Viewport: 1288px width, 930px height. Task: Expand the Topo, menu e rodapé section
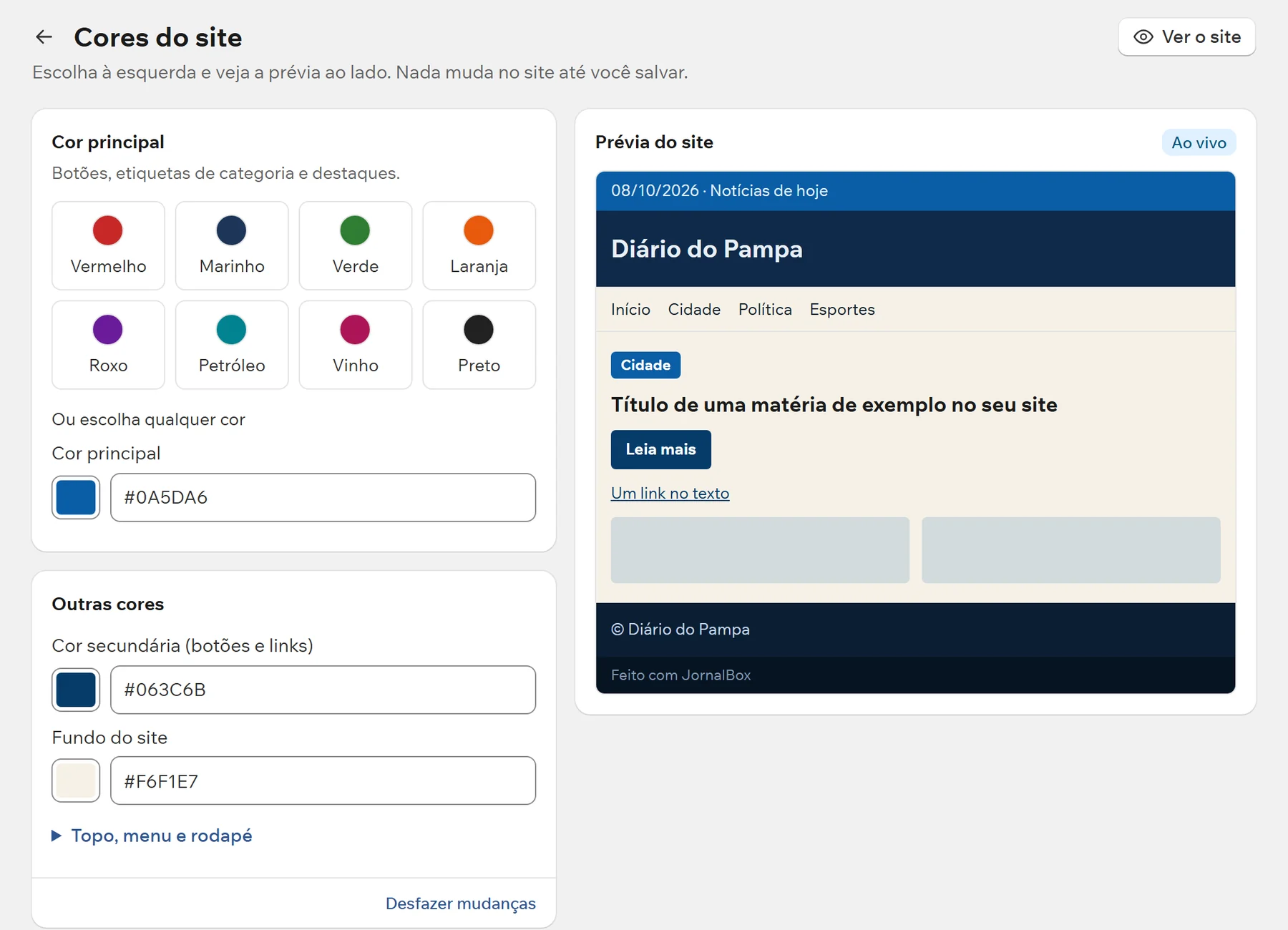152,836
